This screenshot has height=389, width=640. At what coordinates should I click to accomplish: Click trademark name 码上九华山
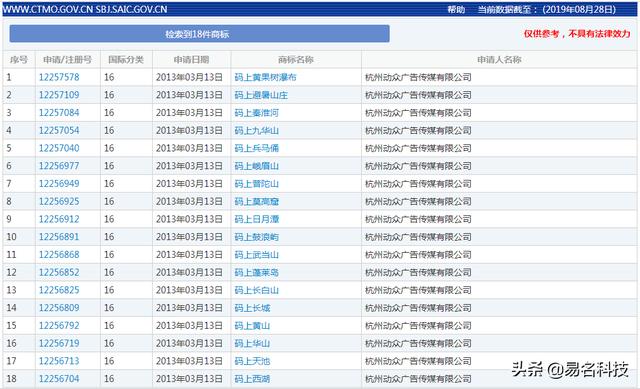(x=256, y=131)
